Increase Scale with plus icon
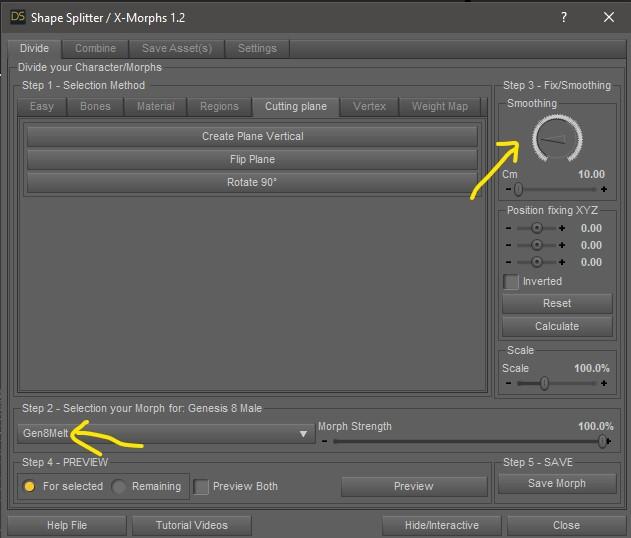This screenshot has height=538, width=631. tap(604, 383)
